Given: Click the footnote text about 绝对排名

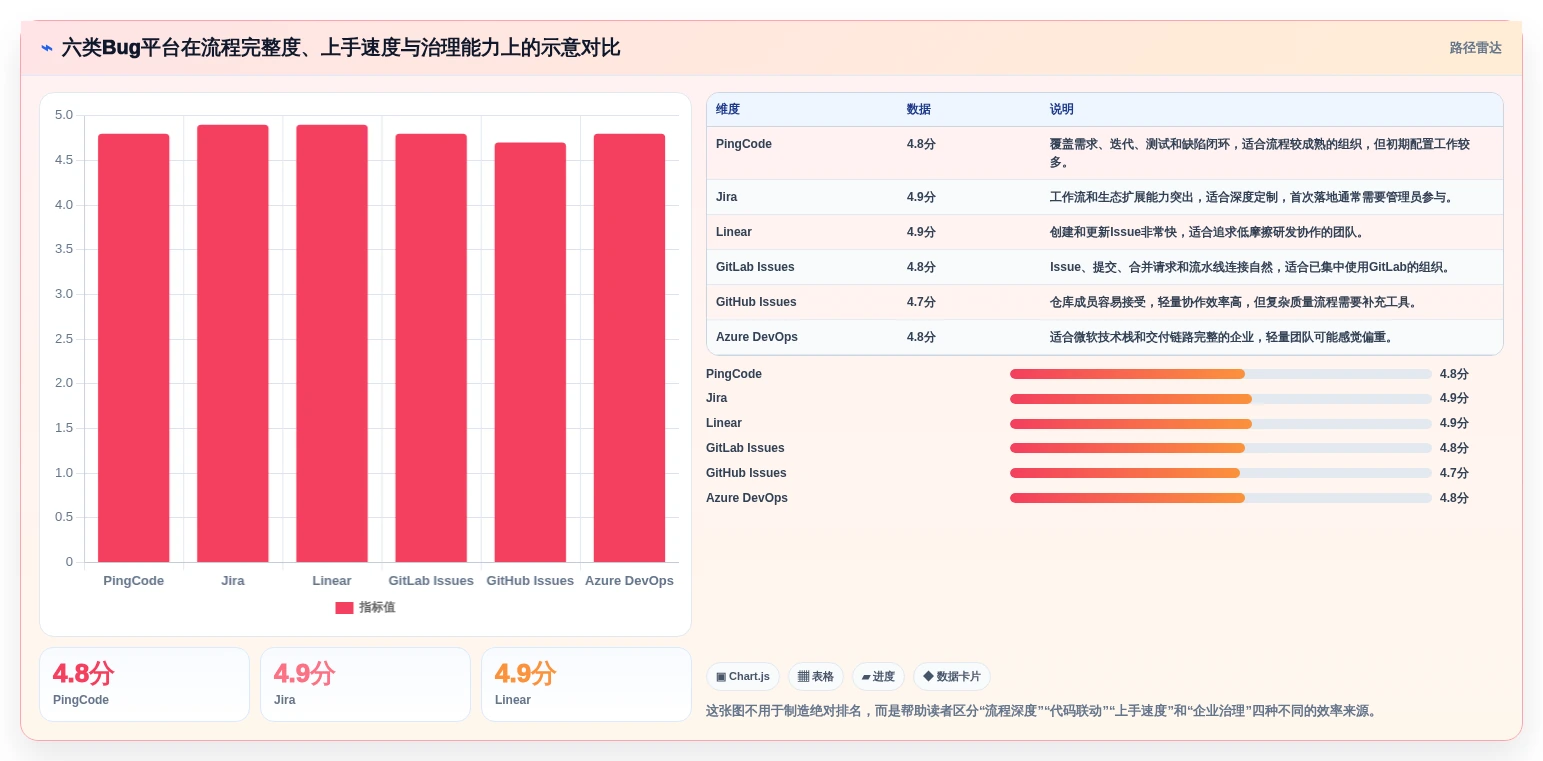Looking at the screenshot, I should pyautogui.click(x=1043, y=711).
